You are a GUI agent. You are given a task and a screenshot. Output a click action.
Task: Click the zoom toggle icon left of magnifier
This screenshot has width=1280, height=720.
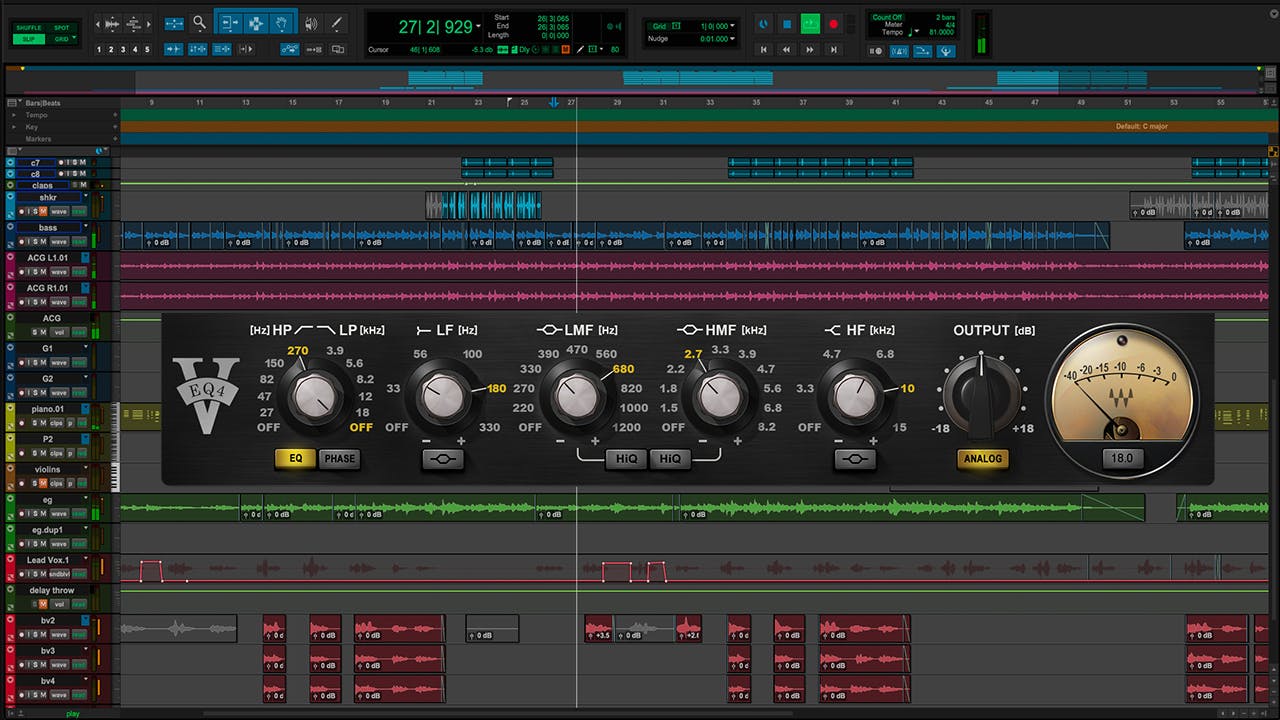click(x=174, y=23)
